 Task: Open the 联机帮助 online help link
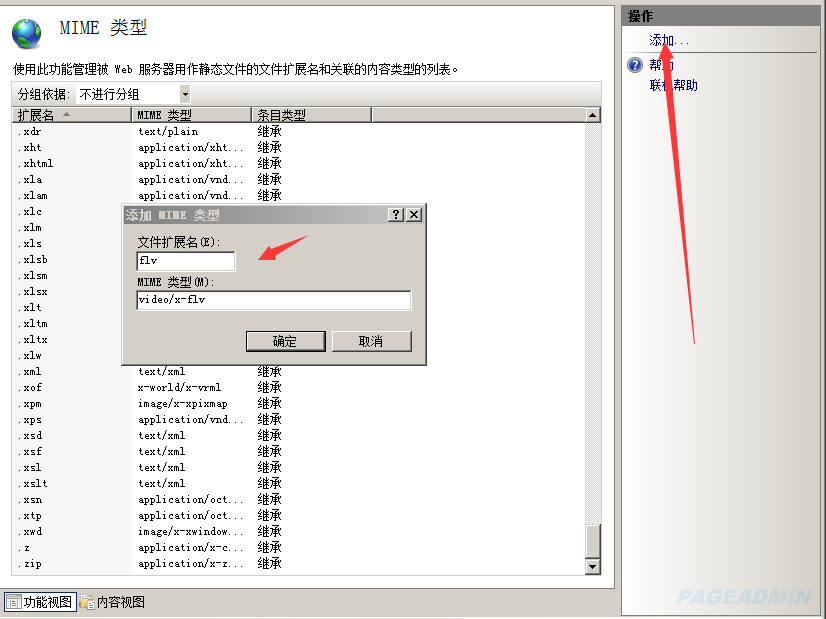(673, 85)
